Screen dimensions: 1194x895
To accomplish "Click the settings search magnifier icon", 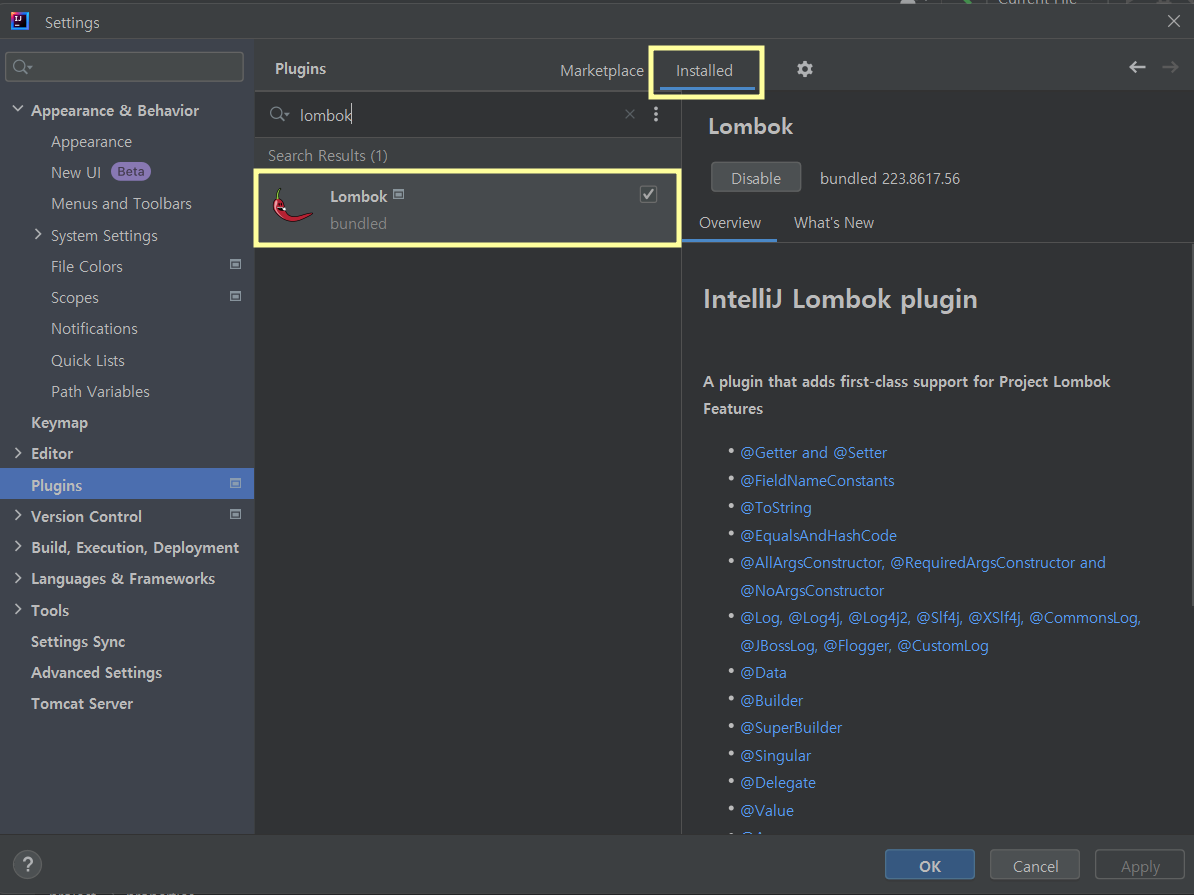I will point(22,67).
